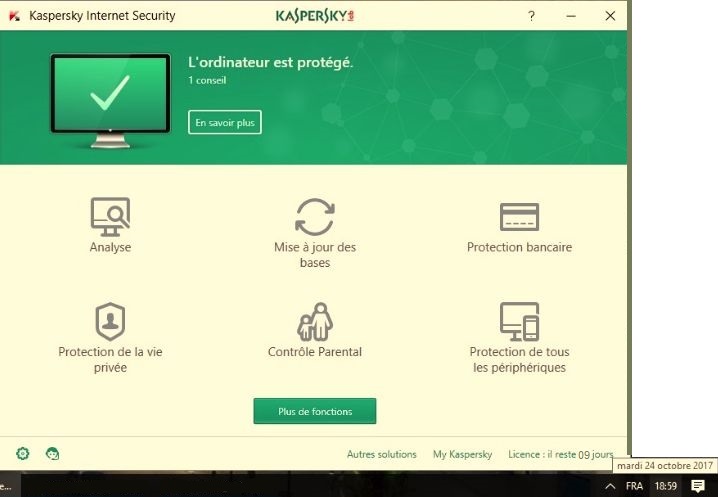The height and width of the screenshot is (497, 718).
Task: Open Protection bancaire card icon
Action: pyautogui.click(x=519, y=217)
